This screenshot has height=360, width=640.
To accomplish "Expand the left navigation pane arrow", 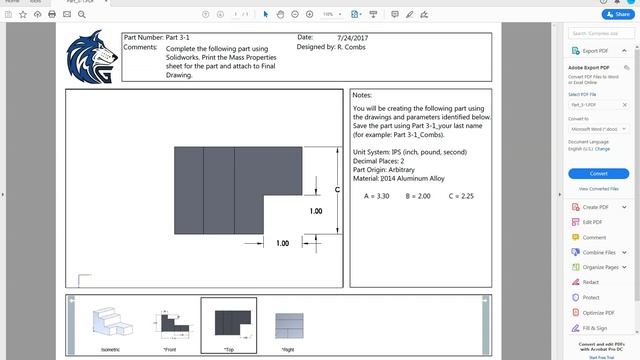I will tap(3, 195).
